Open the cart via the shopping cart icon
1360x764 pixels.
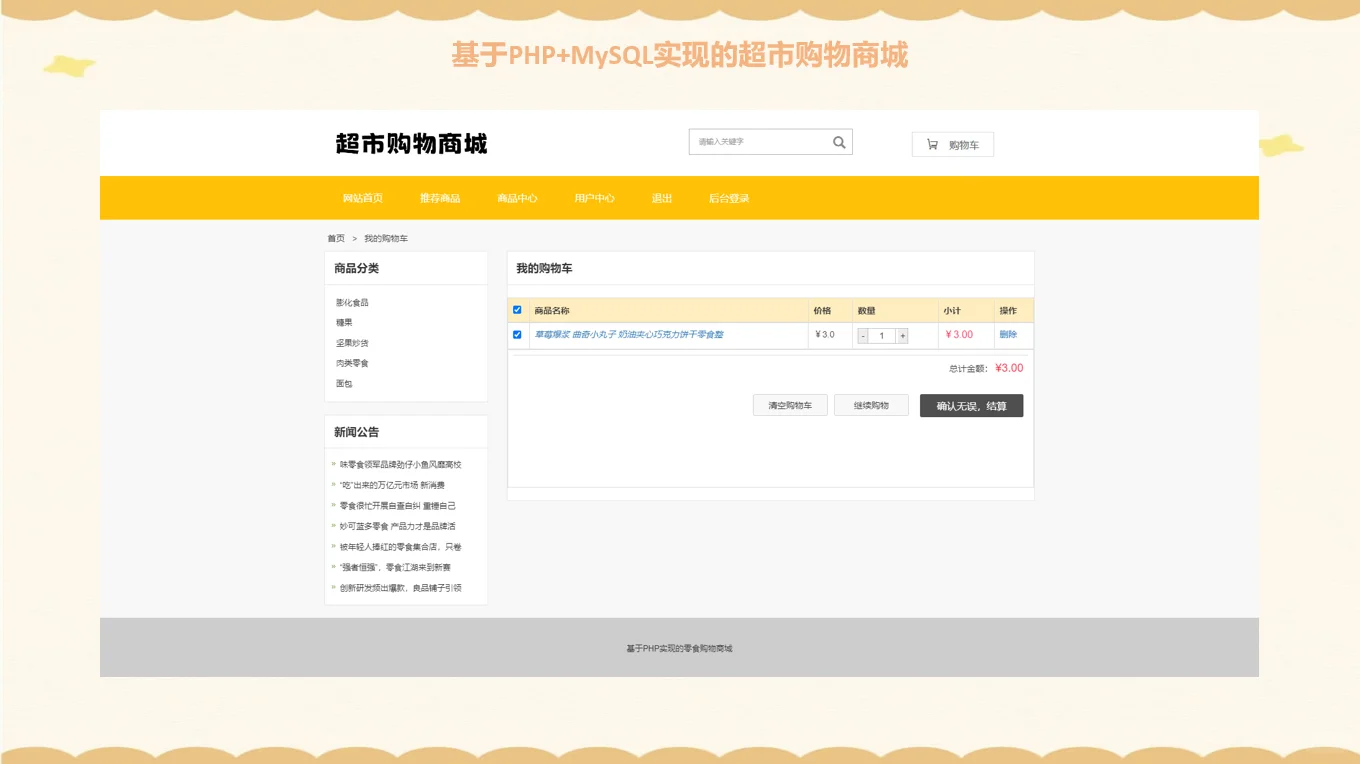pyautogui.click(x=931, y=143)
